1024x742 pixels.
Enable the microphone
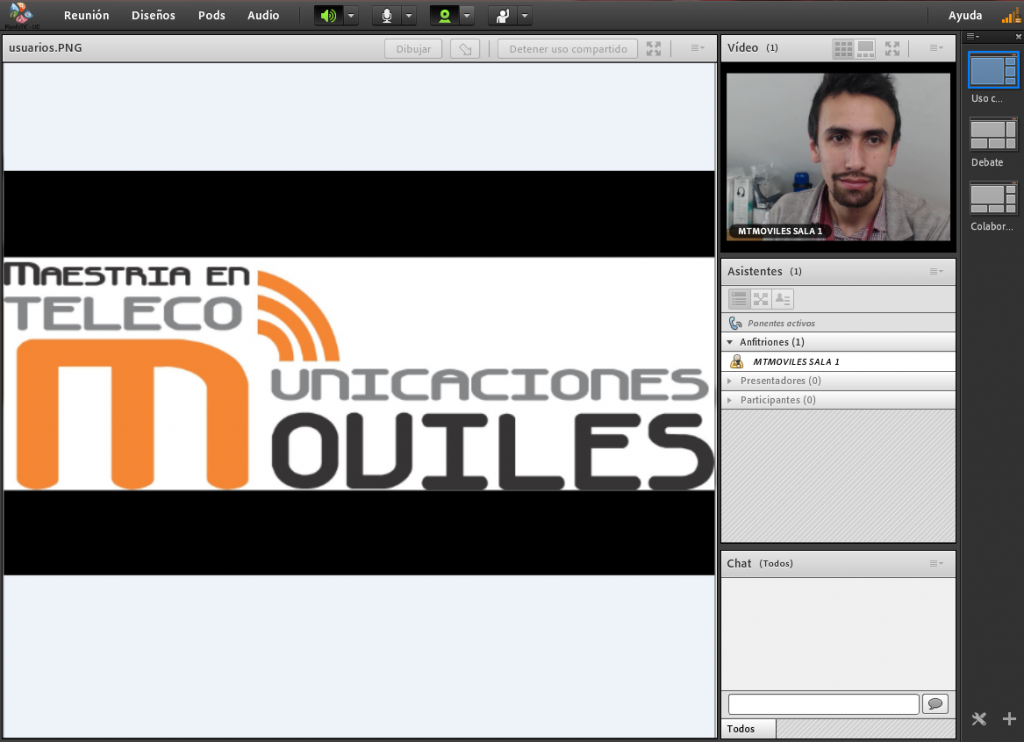coord(386,15)
